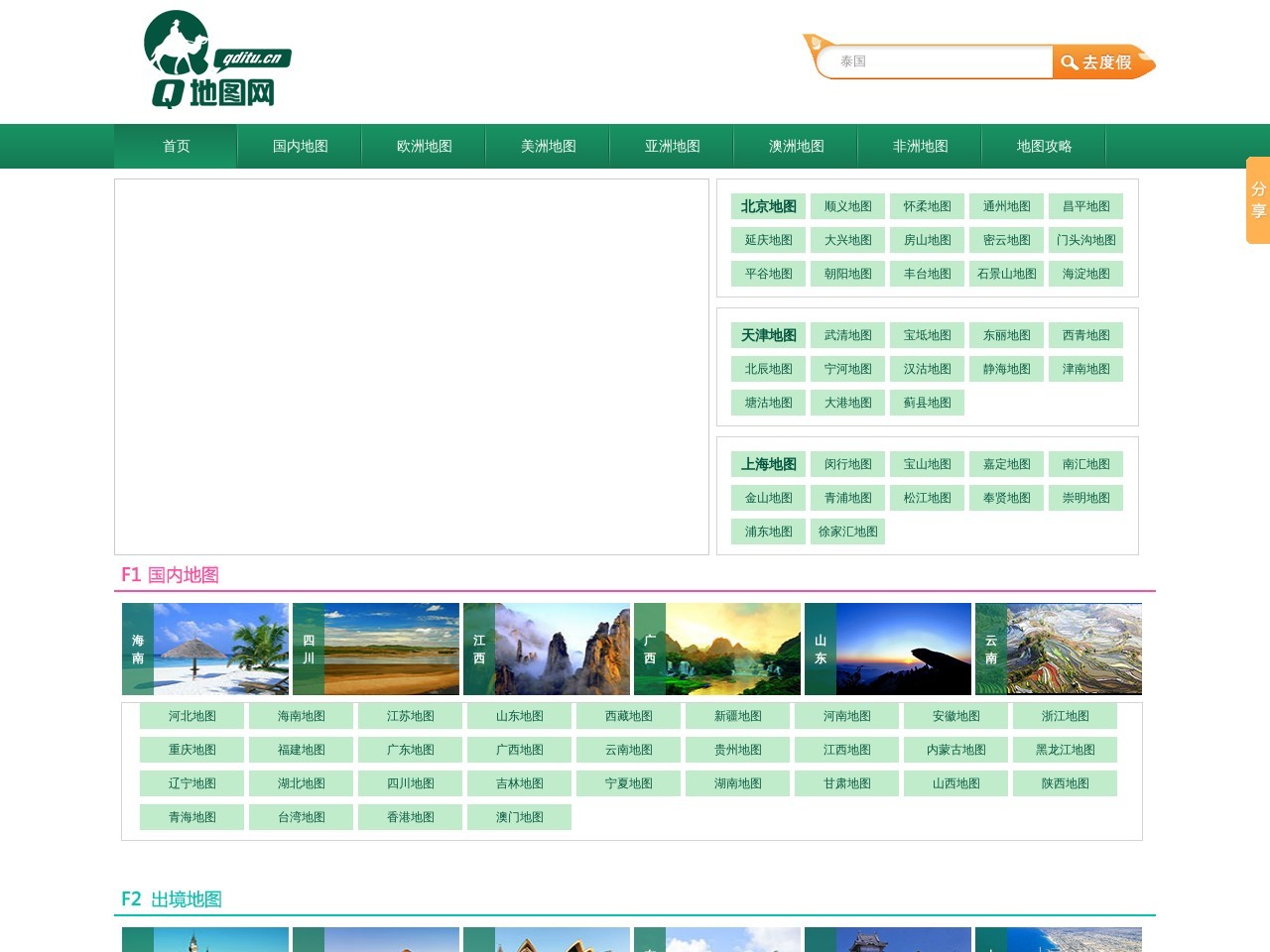This screenshot has height=952, width=1270.
Task: Open the 蓟县地图 link
Action: [x=927, y=403]
